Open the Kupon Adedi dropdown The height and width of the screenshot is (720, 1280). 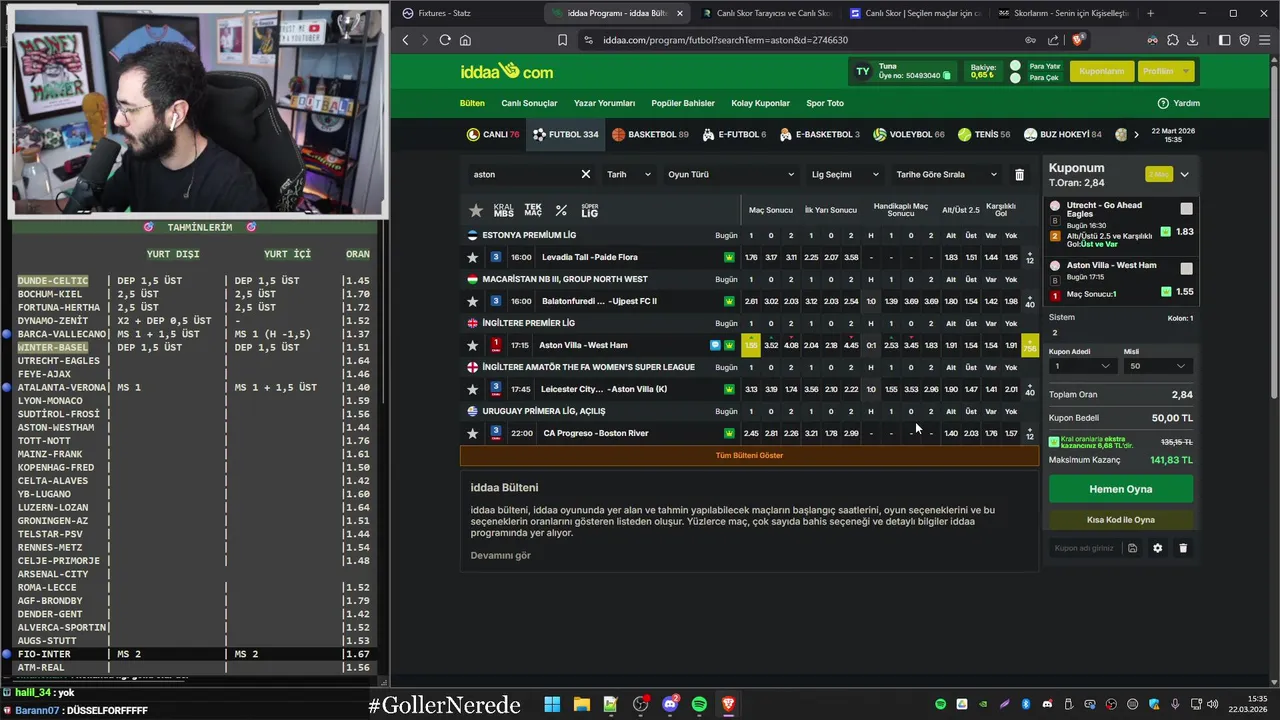pyautogui.click(x=1081, y=366)
